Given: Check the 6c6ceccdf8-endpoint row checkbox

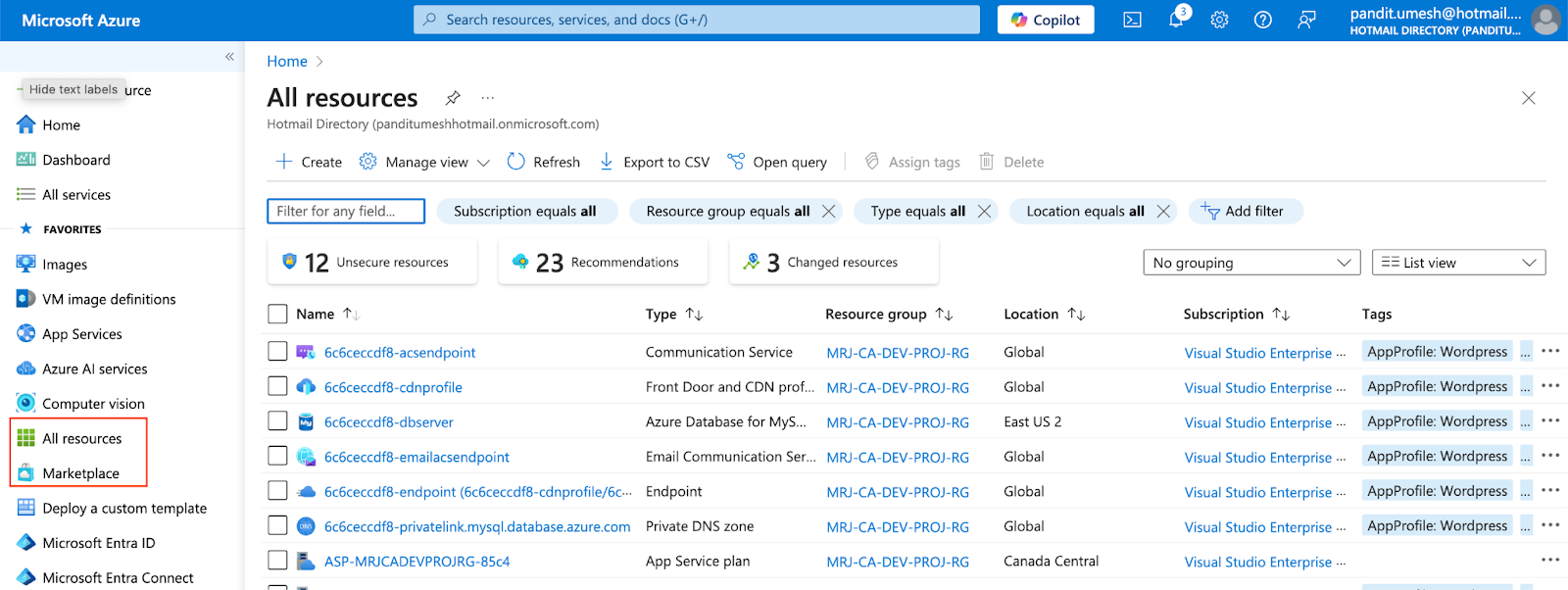Looking at the screenshot, I should [x=277, y=490].
